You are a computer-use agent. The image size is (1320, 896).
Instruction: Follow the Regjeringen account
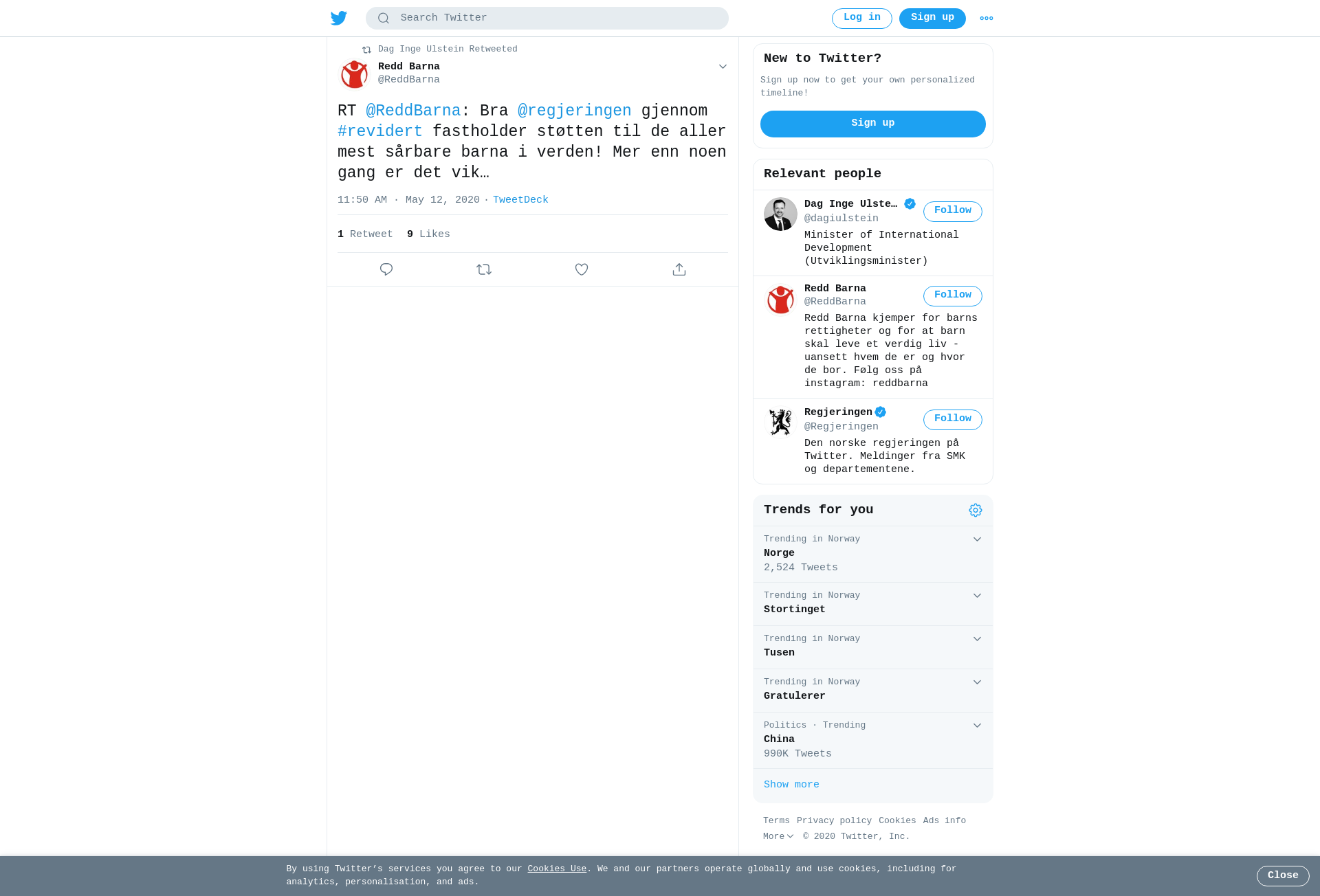(953, 420)
